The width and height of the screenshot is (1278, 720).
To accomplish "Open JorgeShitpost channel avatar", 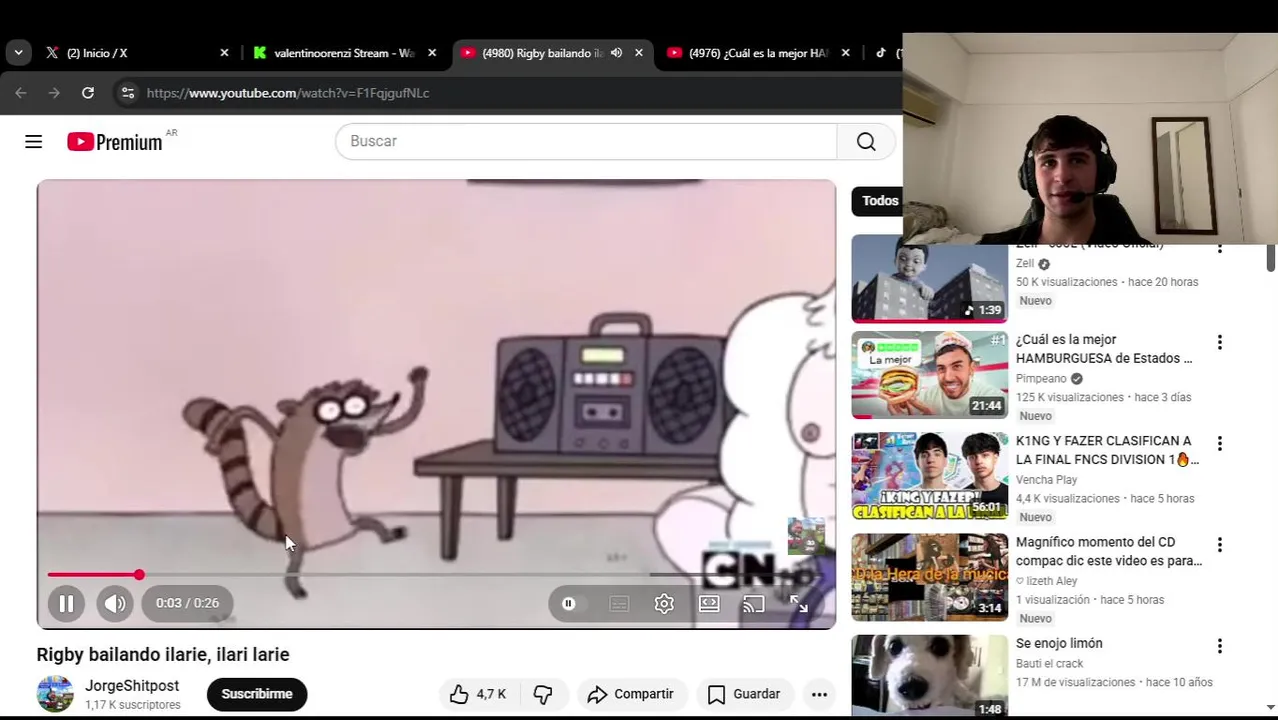I will click(55, 694).
